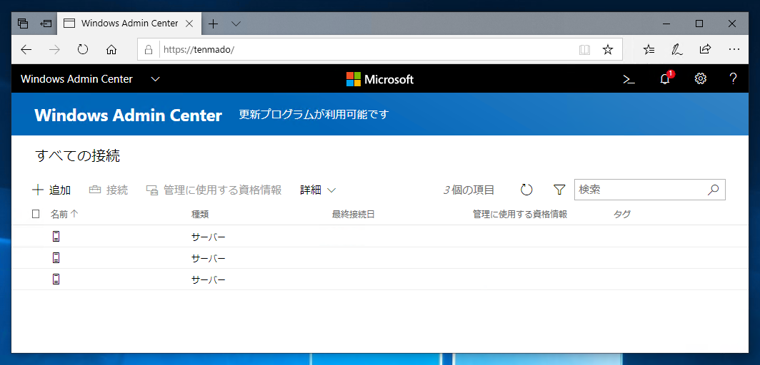
Task: Close the browser window
Action: tap(732, 23)
